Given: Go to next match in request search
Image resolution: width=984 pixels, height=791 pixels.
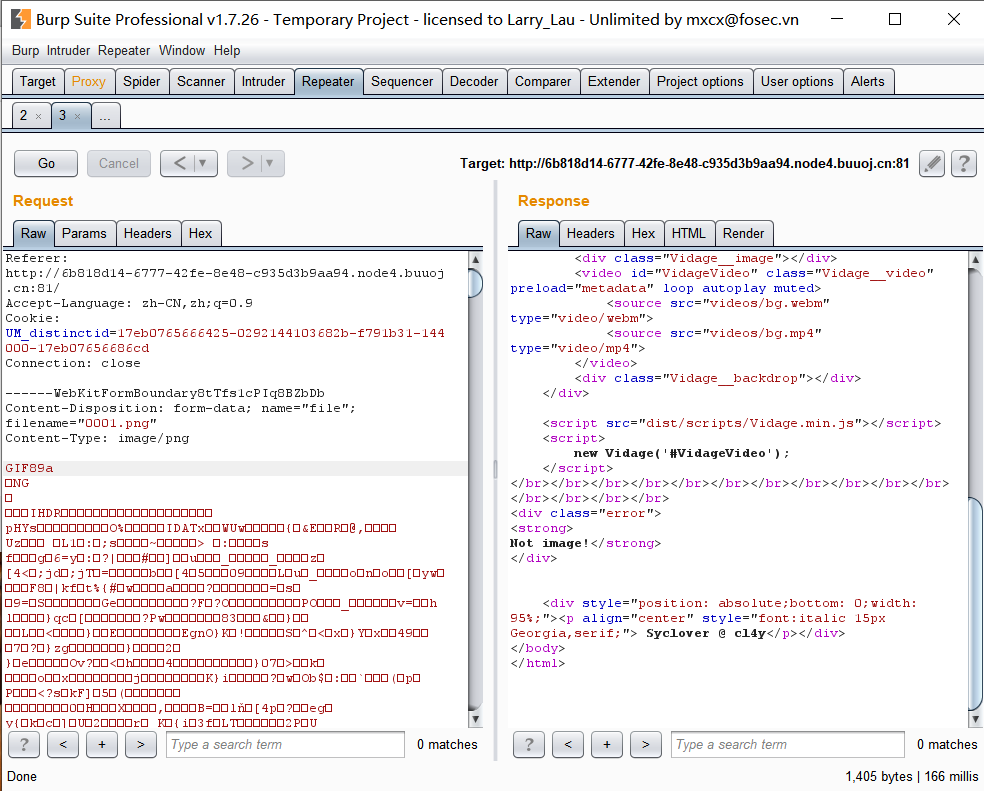Looking at the screenshot, I should (x=140, y=744).
